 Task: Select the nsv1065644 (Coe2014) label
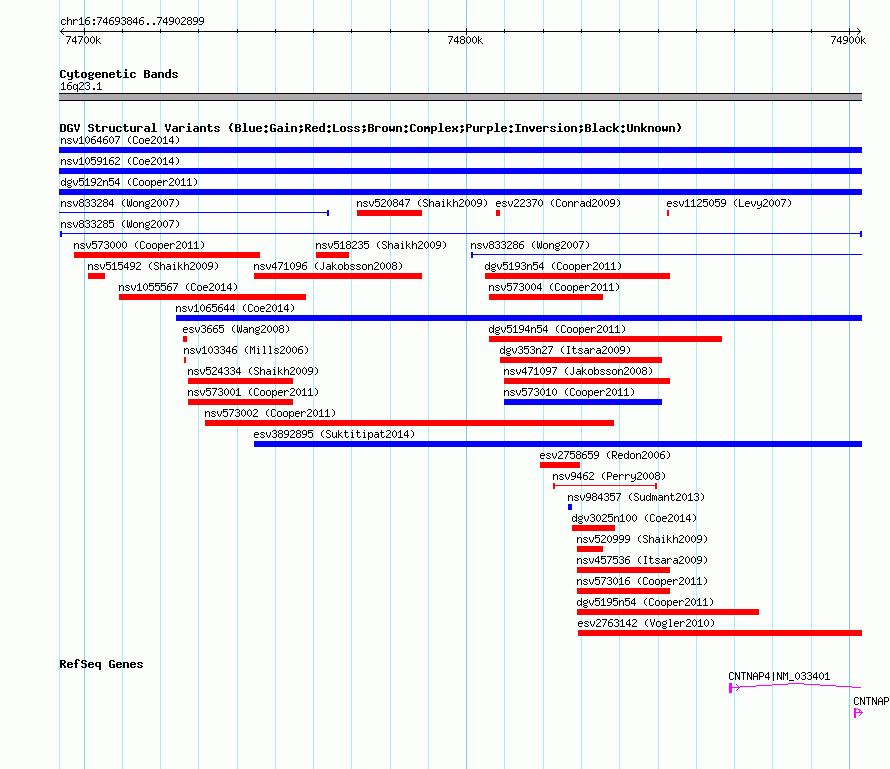coord(235,308)
